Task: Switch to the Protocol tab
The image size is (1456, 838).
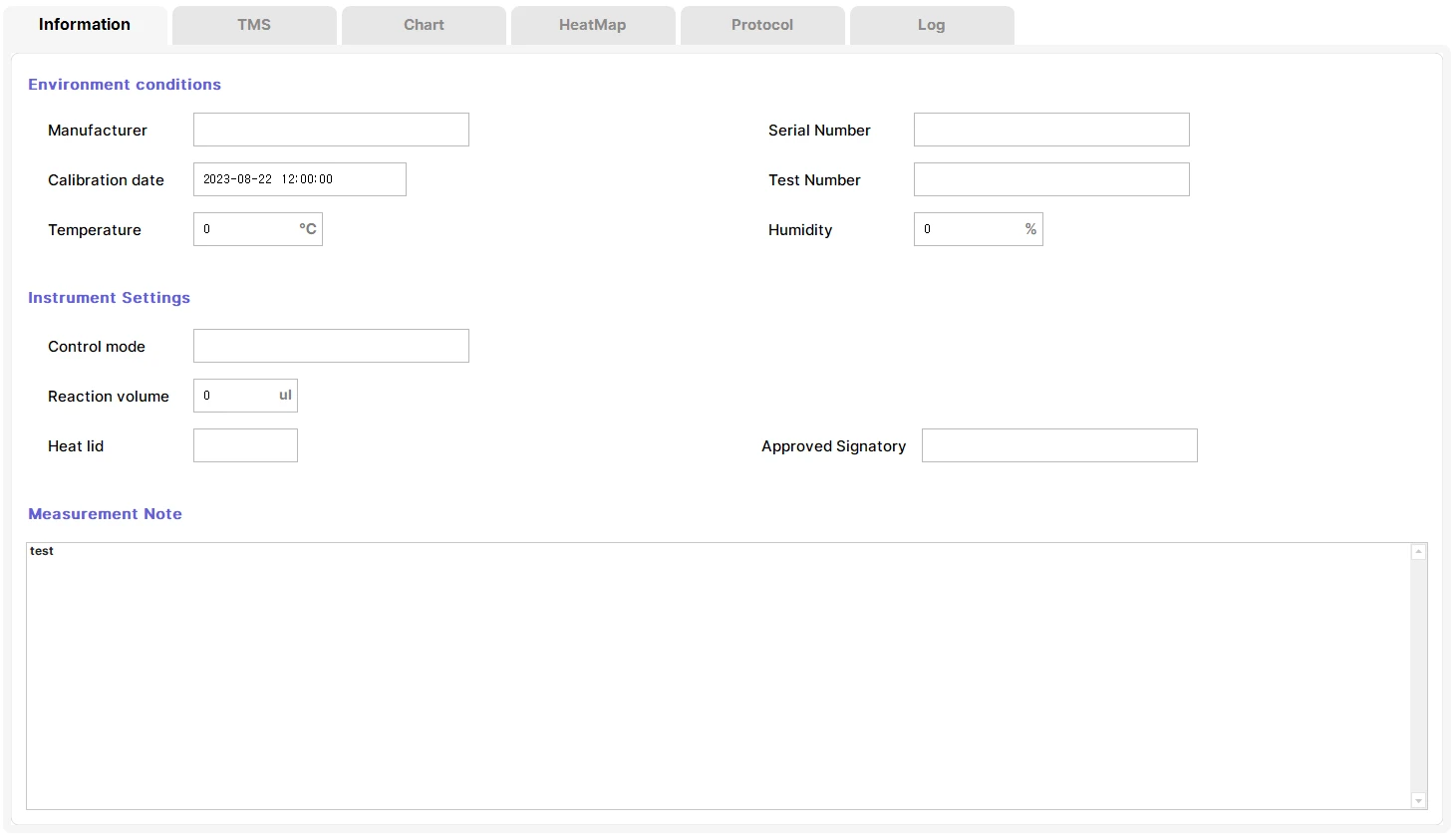Action: point(762,25)
